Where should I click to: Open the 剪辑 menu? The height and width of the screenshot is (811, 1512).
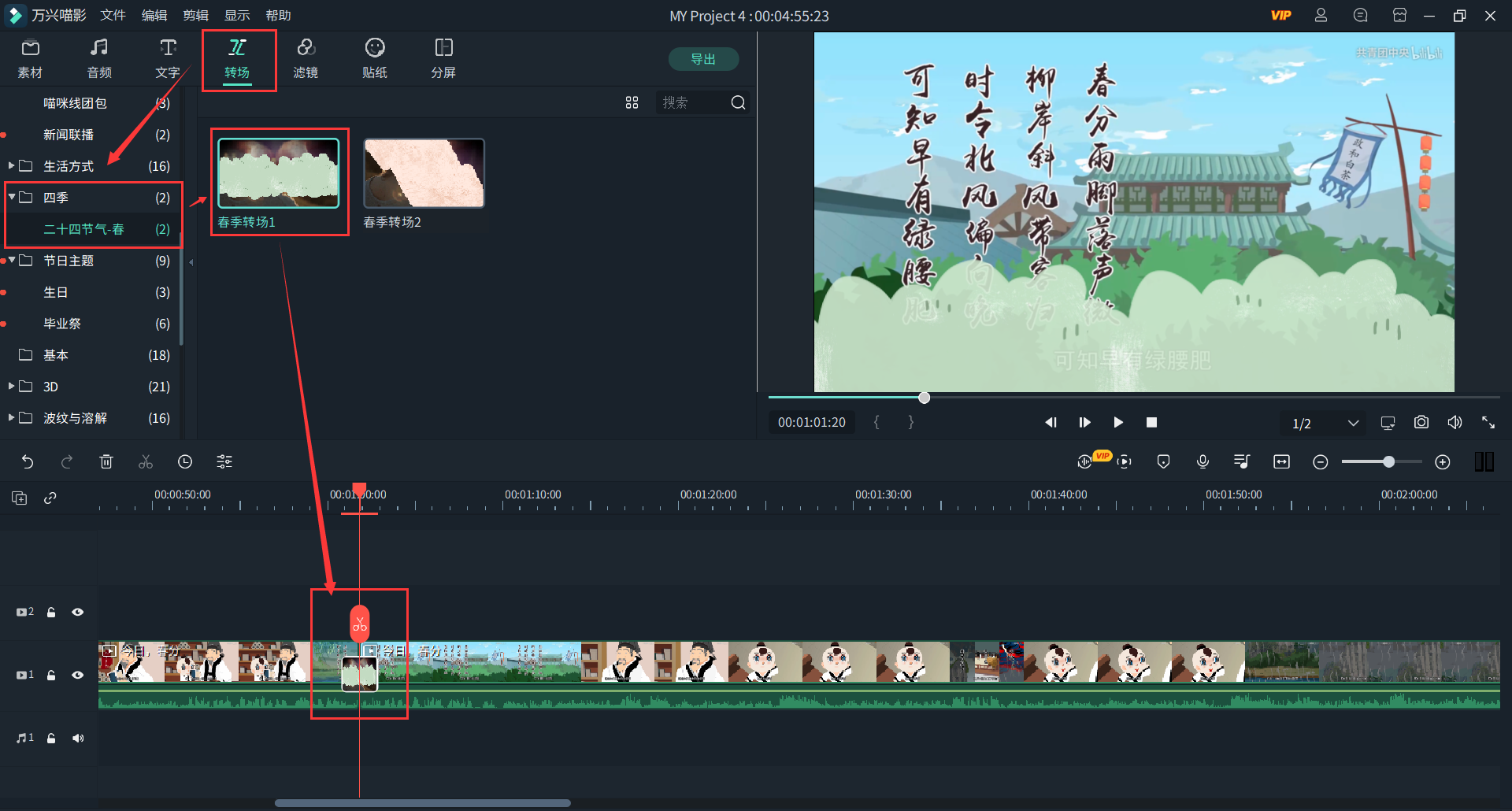coord(195,16)
